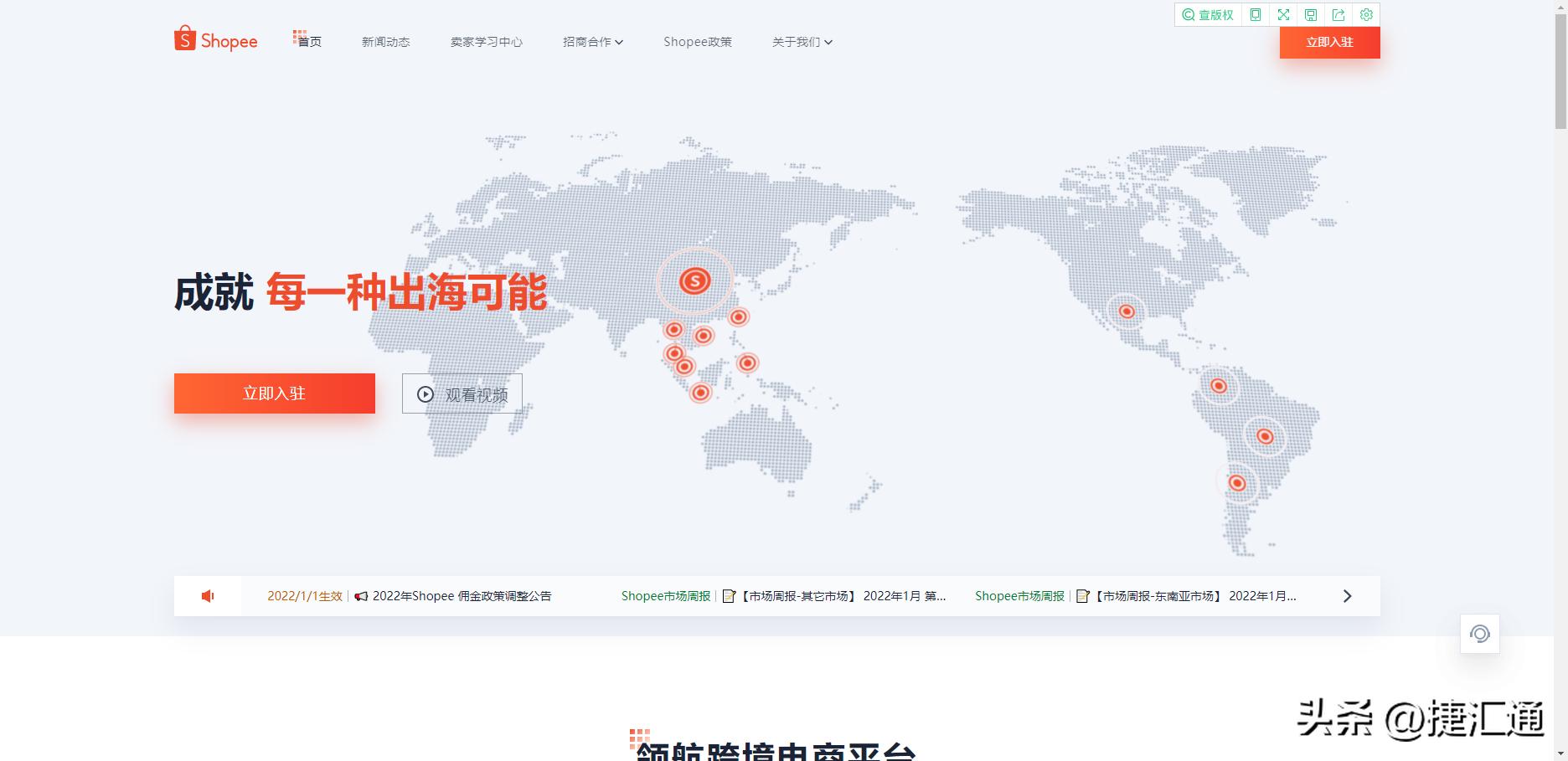The height and width of the screenshot is (761, 1568).
Task: Switch to the 新闻动态 menu item
Action: (x=384, y=42)
